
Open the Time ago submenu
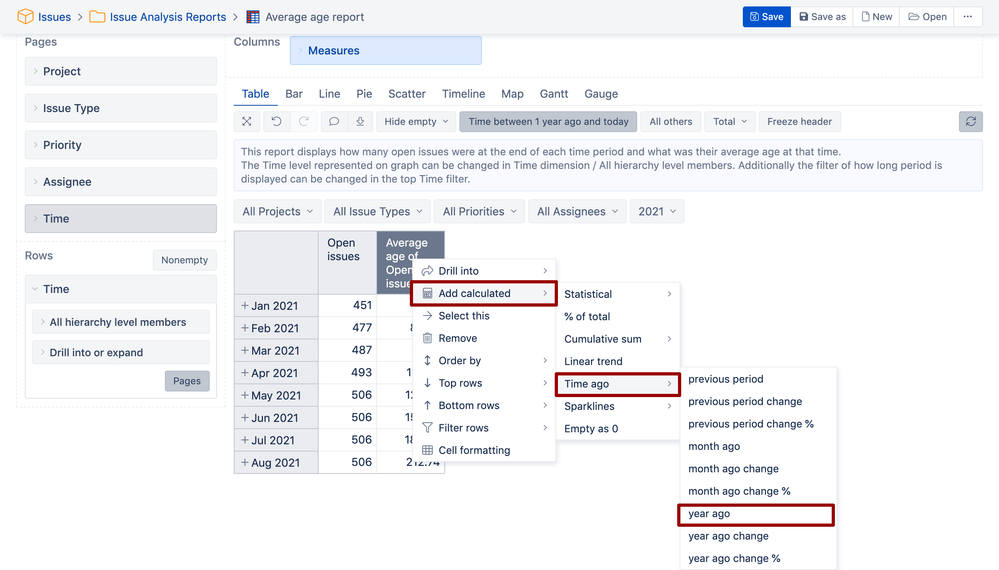[617, 384]
